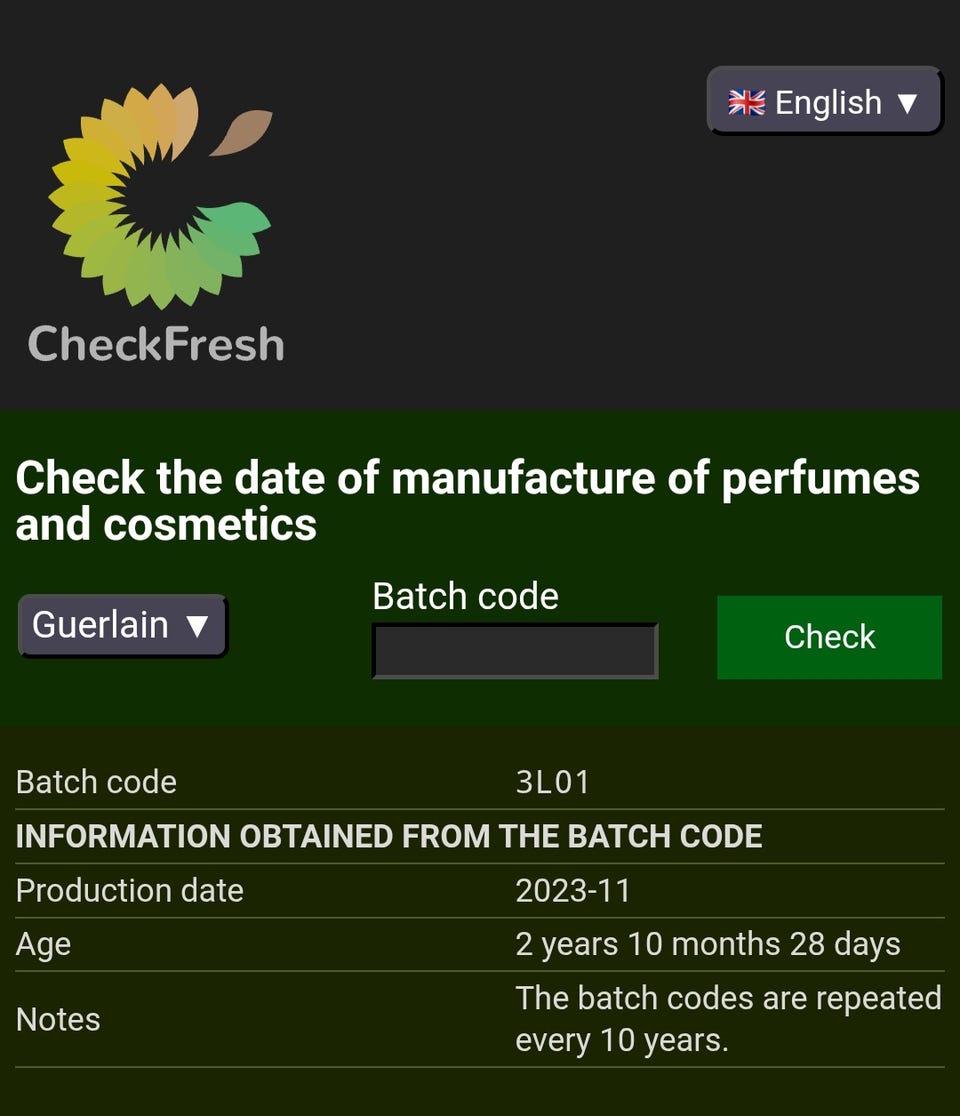Click the brown leaf on the logo
The height and width of the screenshot is (1116, 960).
[241, 132]
